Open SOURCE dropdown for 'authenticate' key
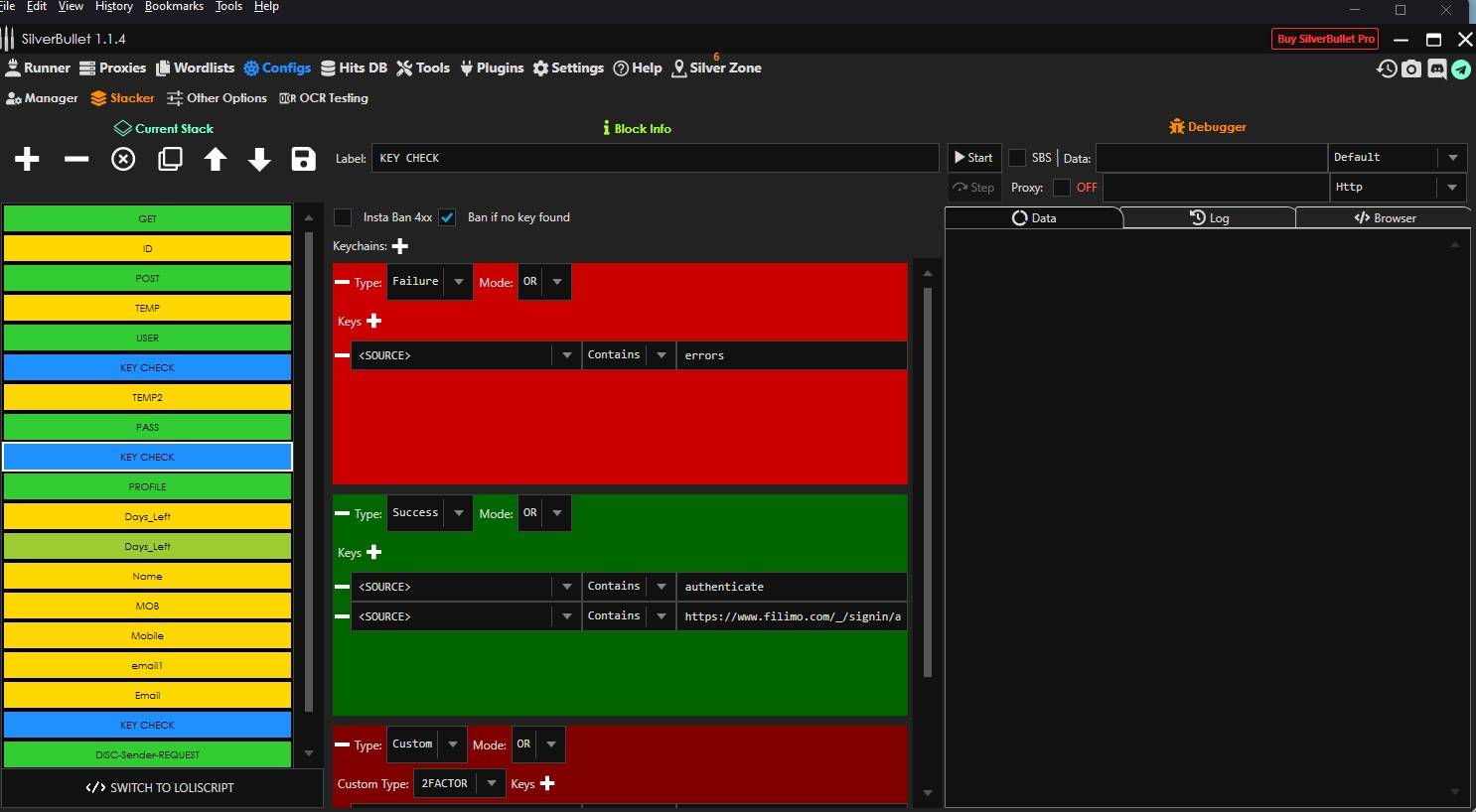 467,587
